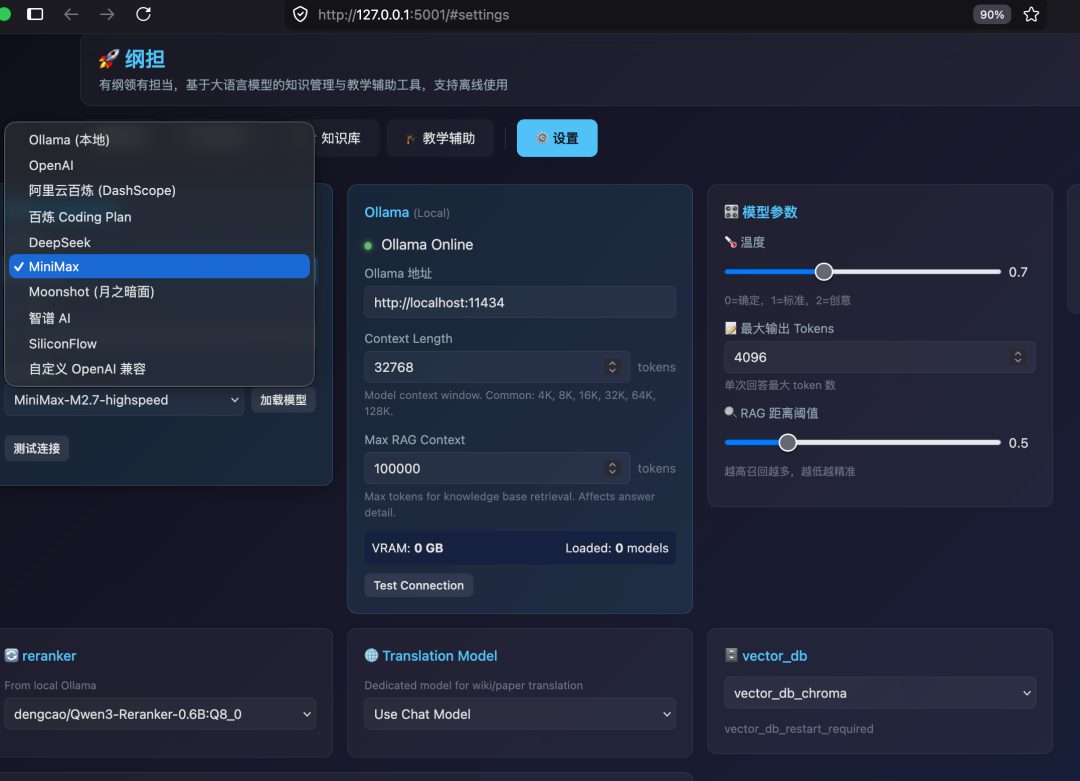Click the vector_db_restart_required text
This screenshot has height=781, width=1080.
pos(798,729)
